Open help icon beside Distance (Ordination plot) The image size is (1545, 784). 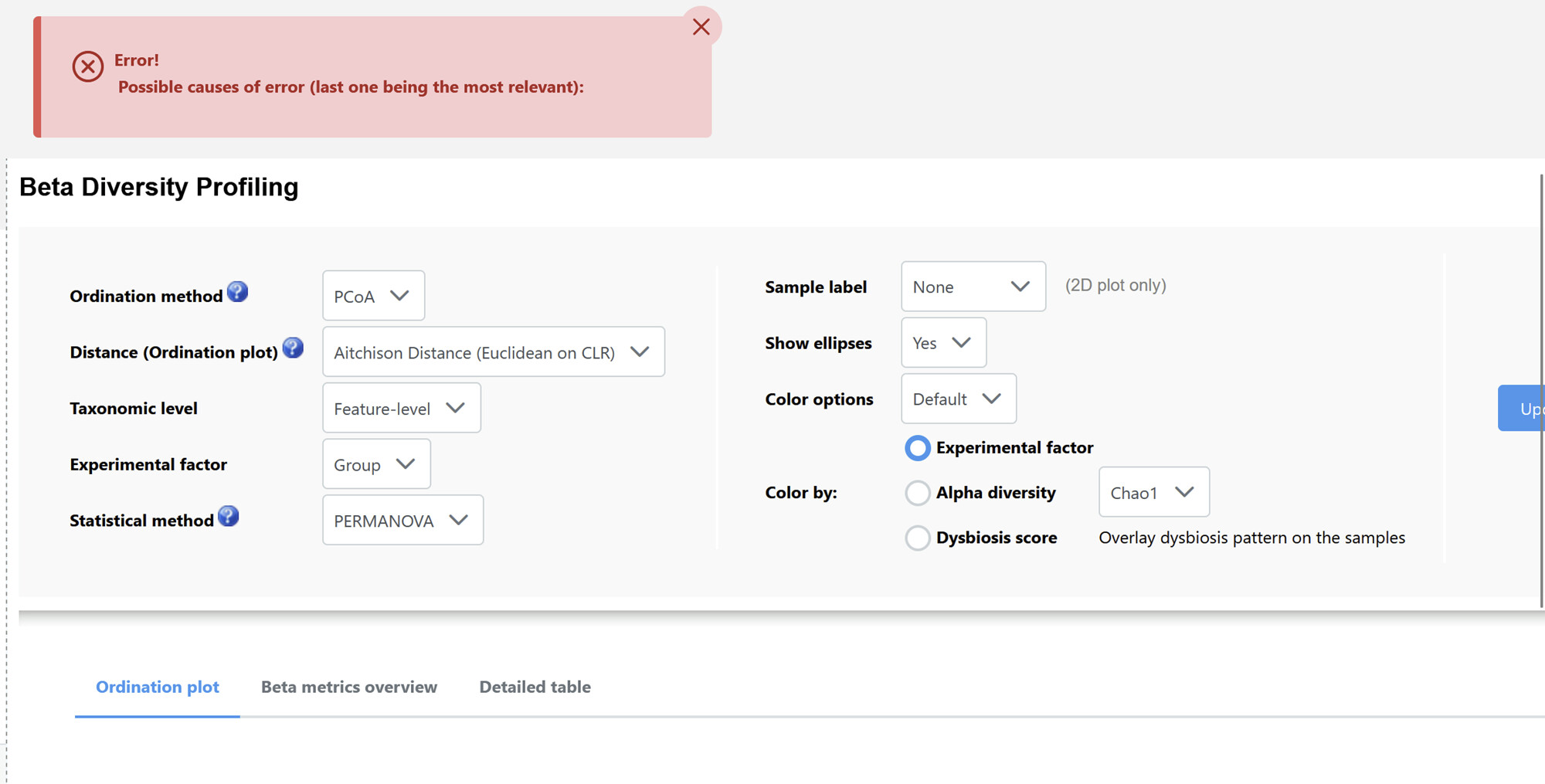293,348
